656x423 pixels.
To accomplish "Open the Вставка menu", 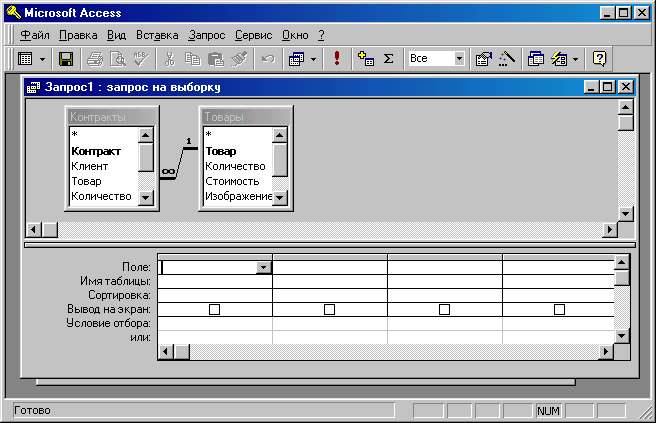I will 157,35.
